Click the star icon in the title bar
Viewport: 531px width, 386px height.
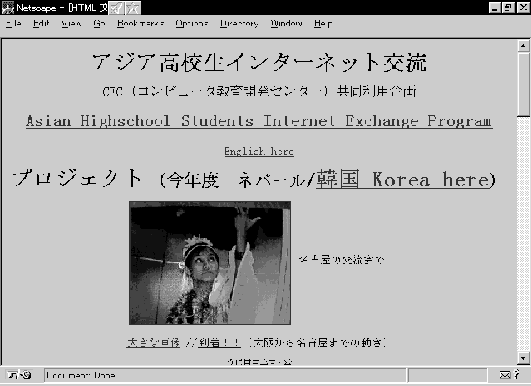pos(133,8)
